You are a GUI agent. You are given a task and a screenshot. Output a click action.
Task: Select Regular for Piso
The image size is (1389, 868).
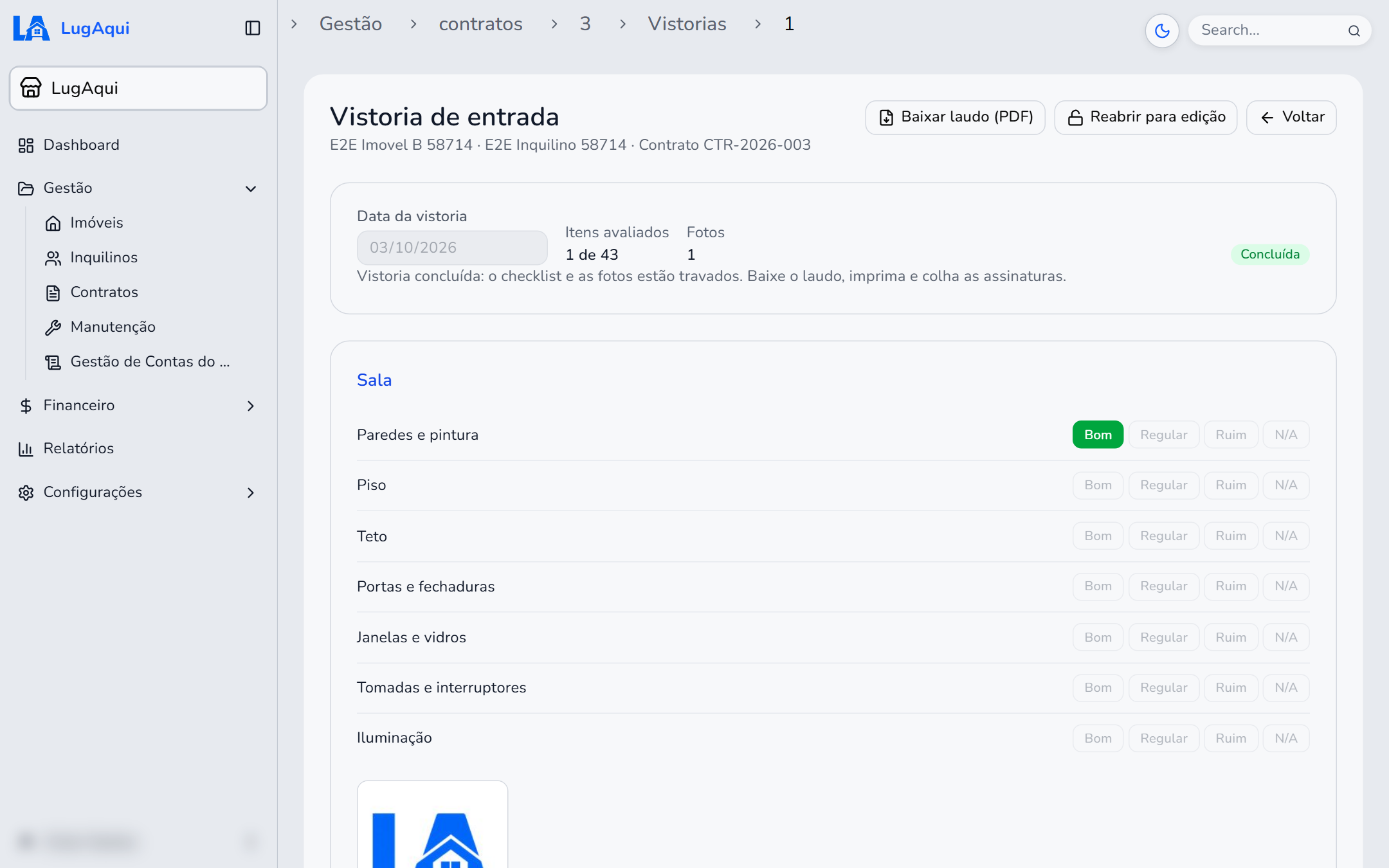pos(1163,485)
